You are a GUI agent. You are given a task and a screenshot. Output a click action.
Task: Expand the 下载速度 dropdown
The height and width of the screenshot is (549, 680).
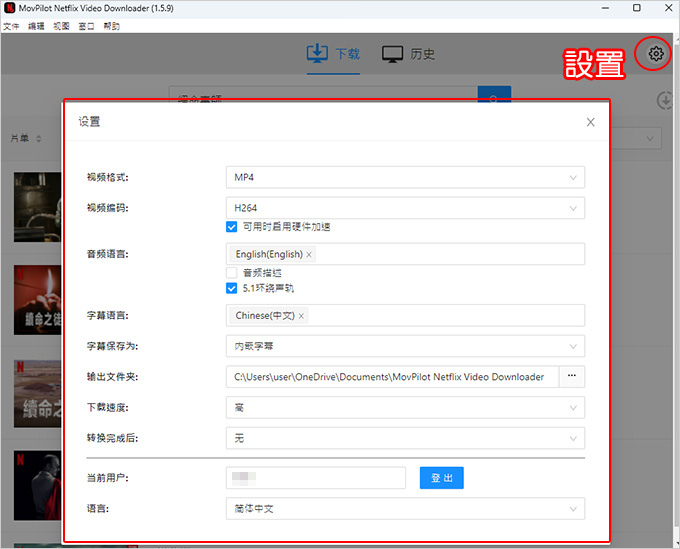pyautogui.click(x=405, y=408)
